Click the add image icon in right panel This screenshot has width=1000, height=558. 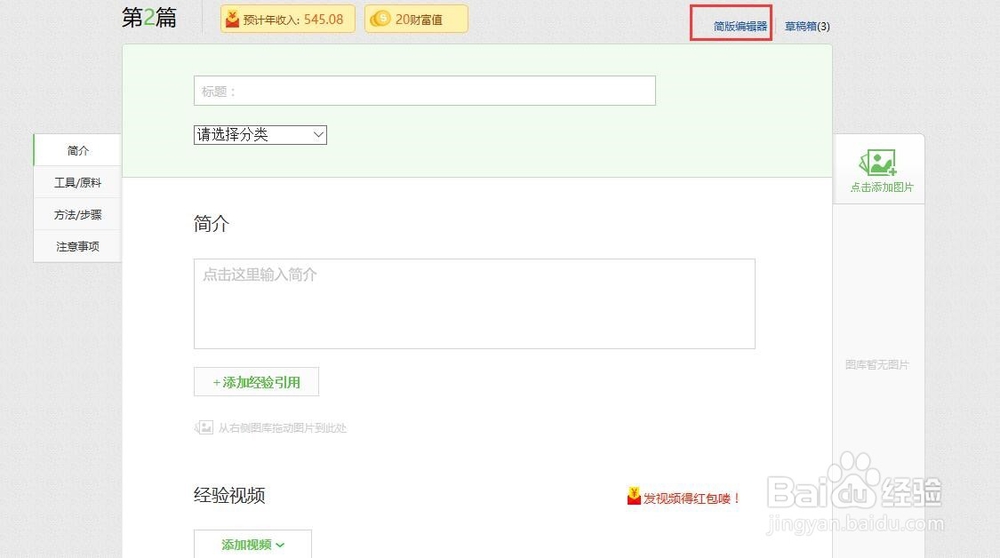point(878,163)
